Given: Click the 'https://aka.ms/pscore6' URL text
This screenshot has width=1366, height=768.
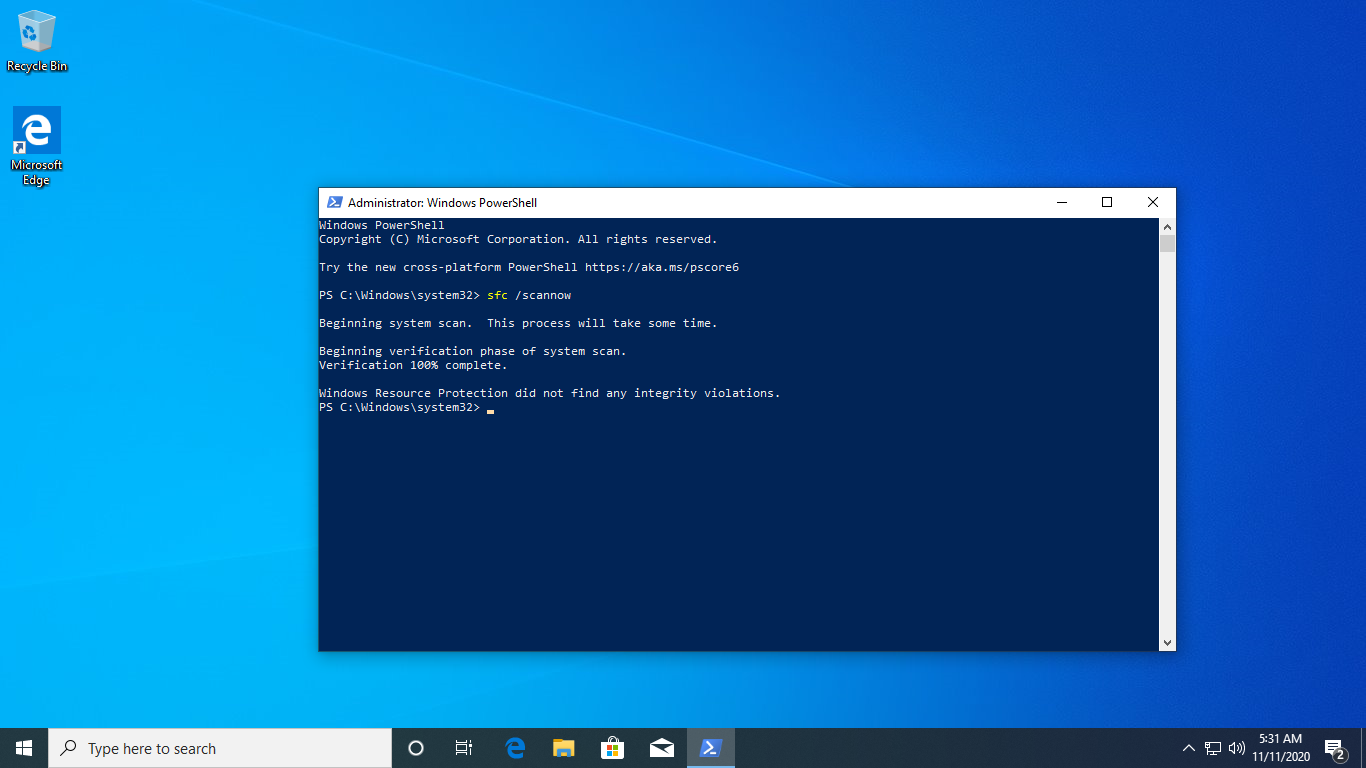Looking at the screenshot, I should coord(662,267).
